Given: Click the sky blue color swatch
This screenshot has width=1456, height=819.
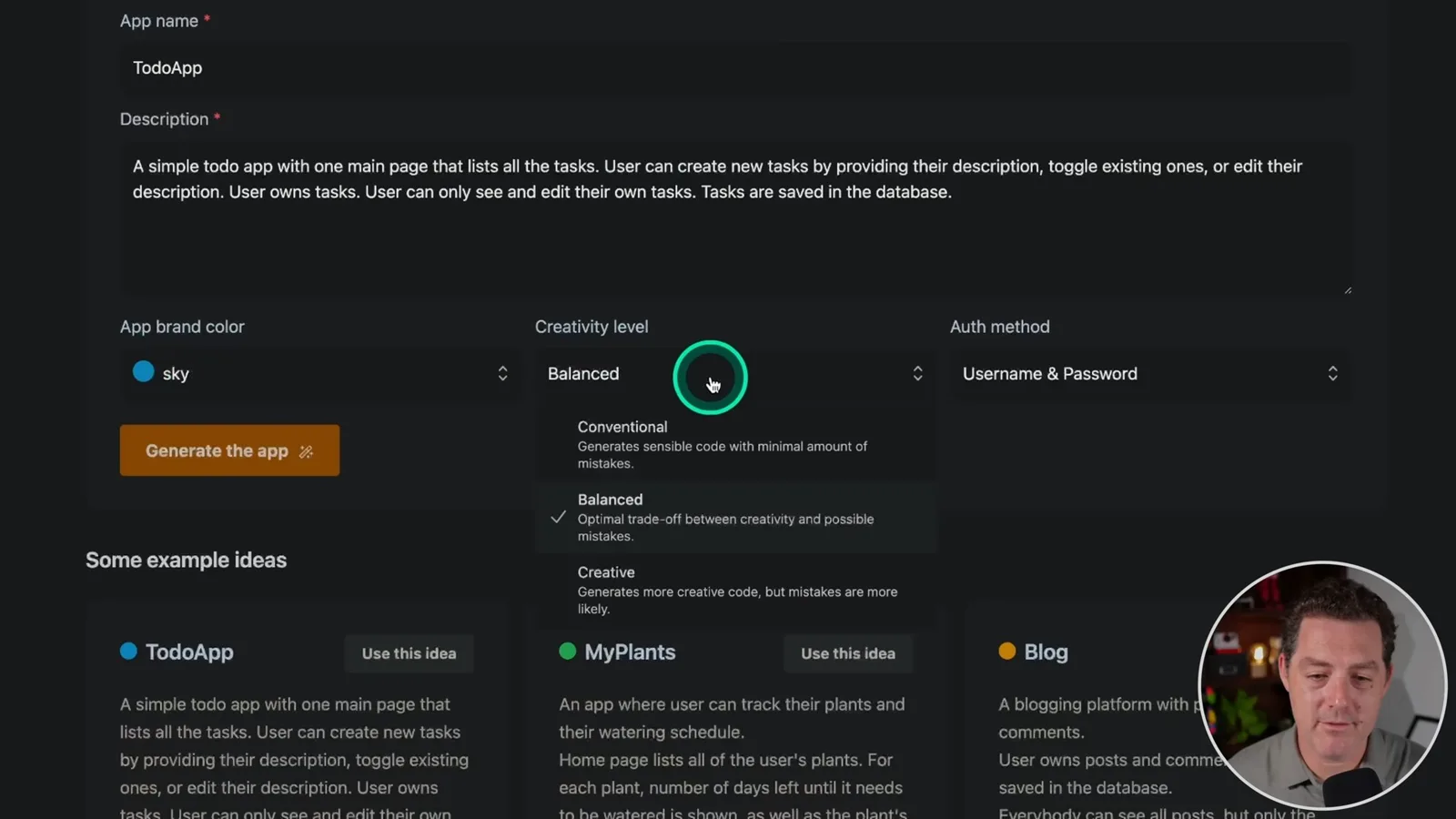Looking at the screenshot, I should click(x=143, y=371).
